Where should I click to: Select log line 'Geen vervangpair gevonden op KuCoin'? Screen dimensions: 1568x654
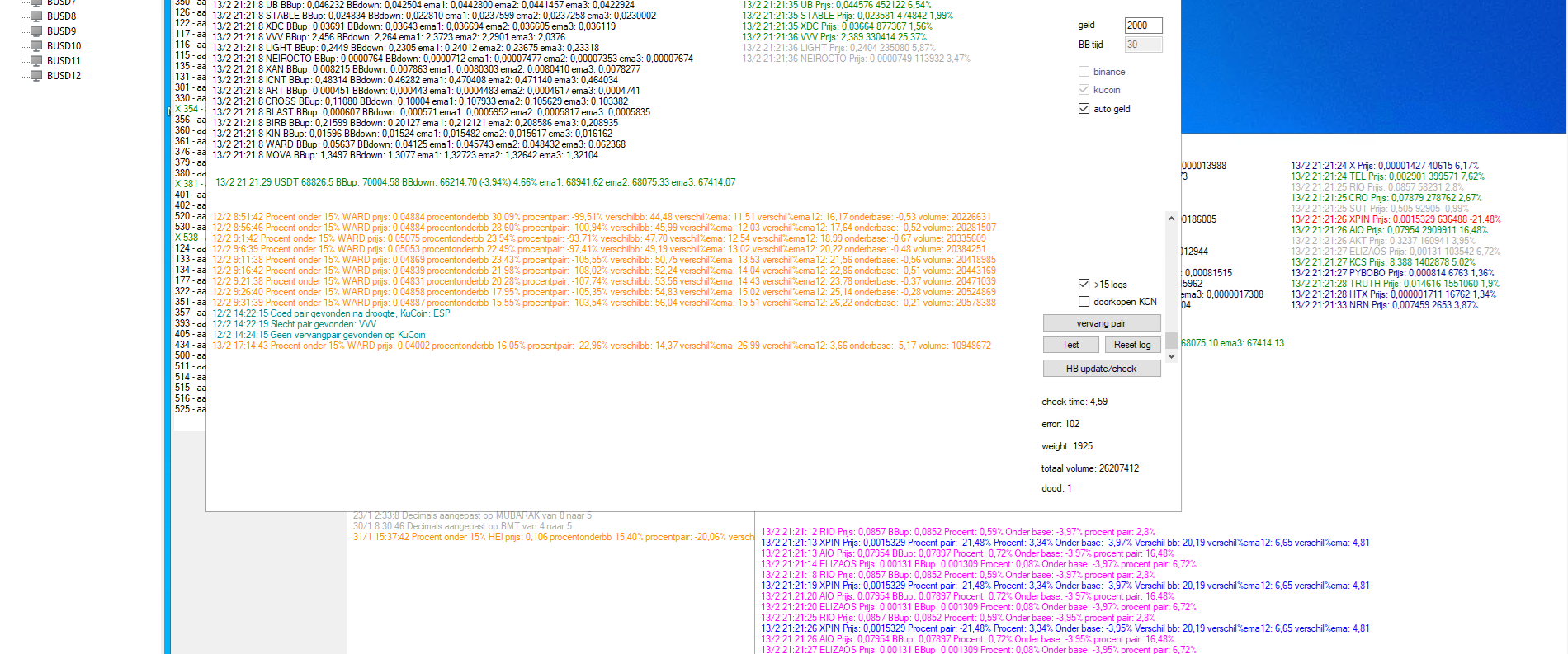(x=319, y=335)
